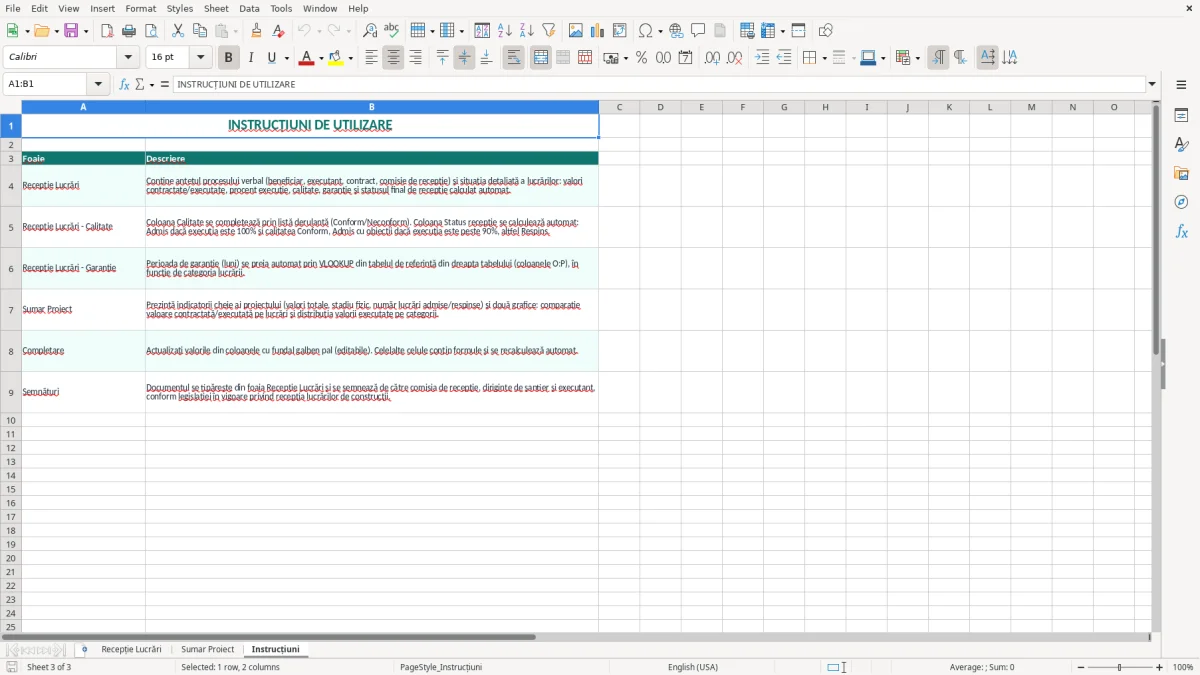Viewport: 1200px width, 675px height.
Task: Insert a chart
Action: pos(598,31)
